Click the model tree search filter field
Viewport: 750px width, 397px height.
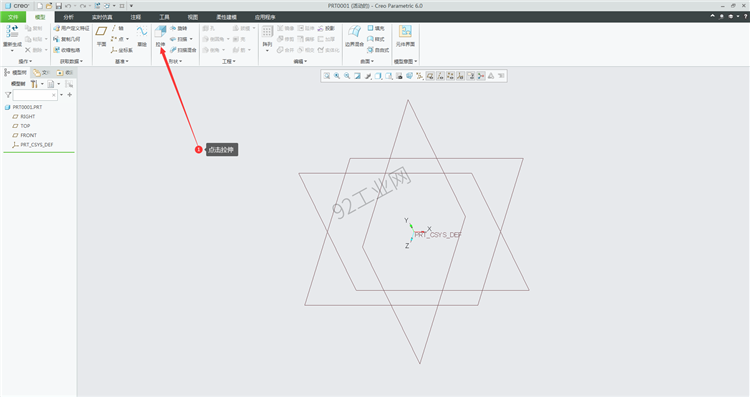coord(35,95)
